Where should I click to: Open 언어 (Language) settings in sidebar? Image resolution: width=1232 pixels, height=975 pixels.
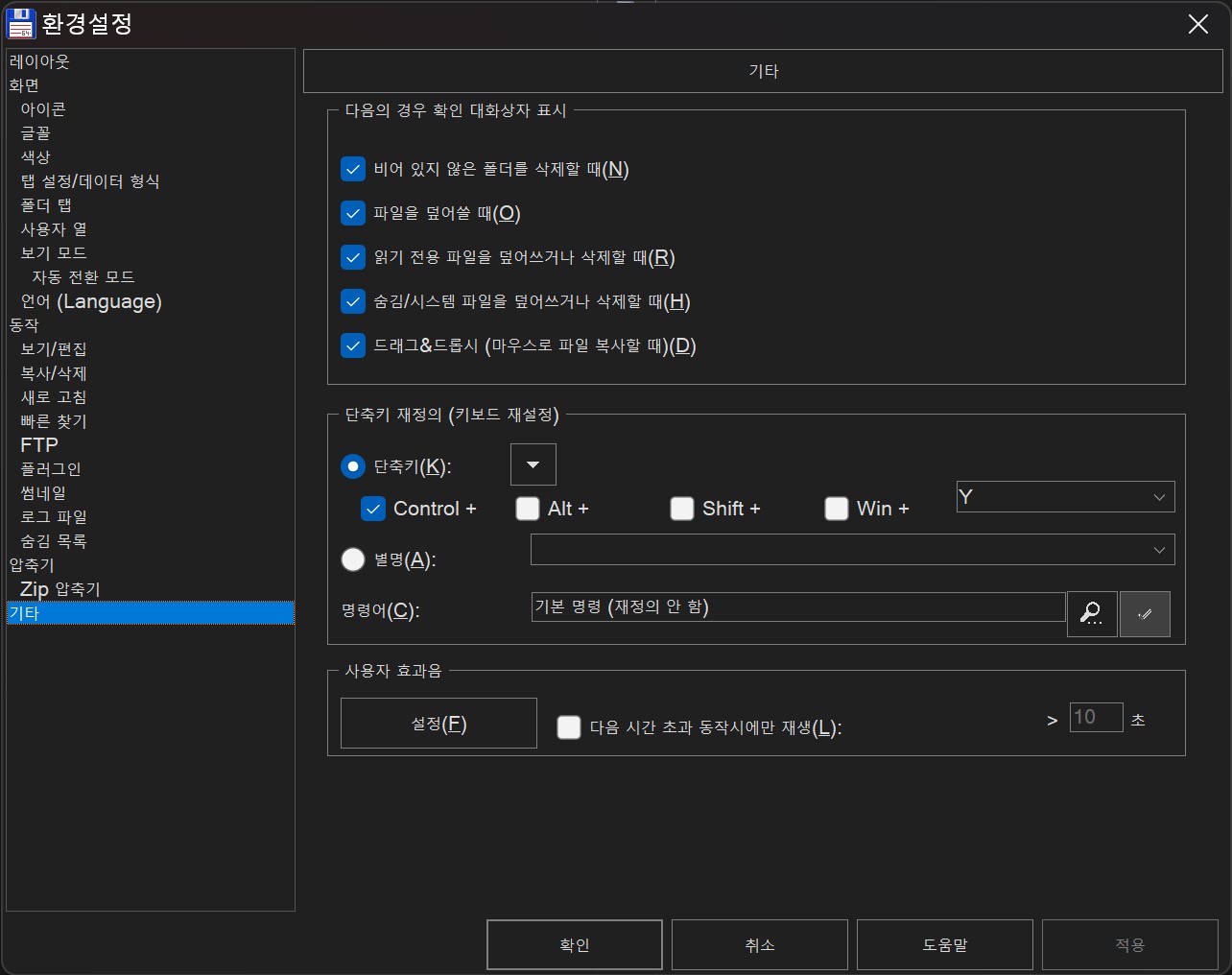(91, 301)
